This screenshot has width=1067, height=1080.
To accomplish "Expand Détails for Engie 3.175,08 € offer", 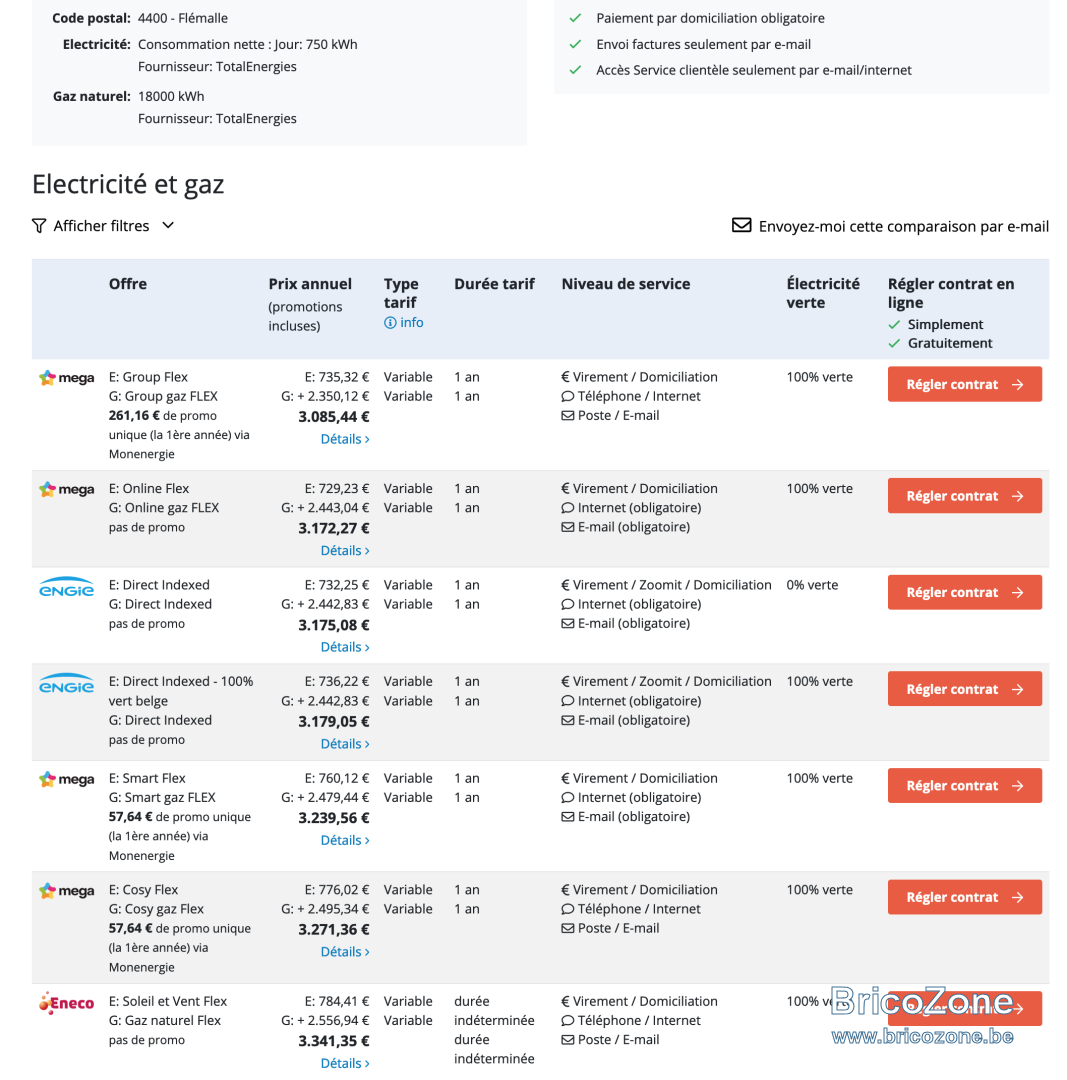I will tap(345, 647).
